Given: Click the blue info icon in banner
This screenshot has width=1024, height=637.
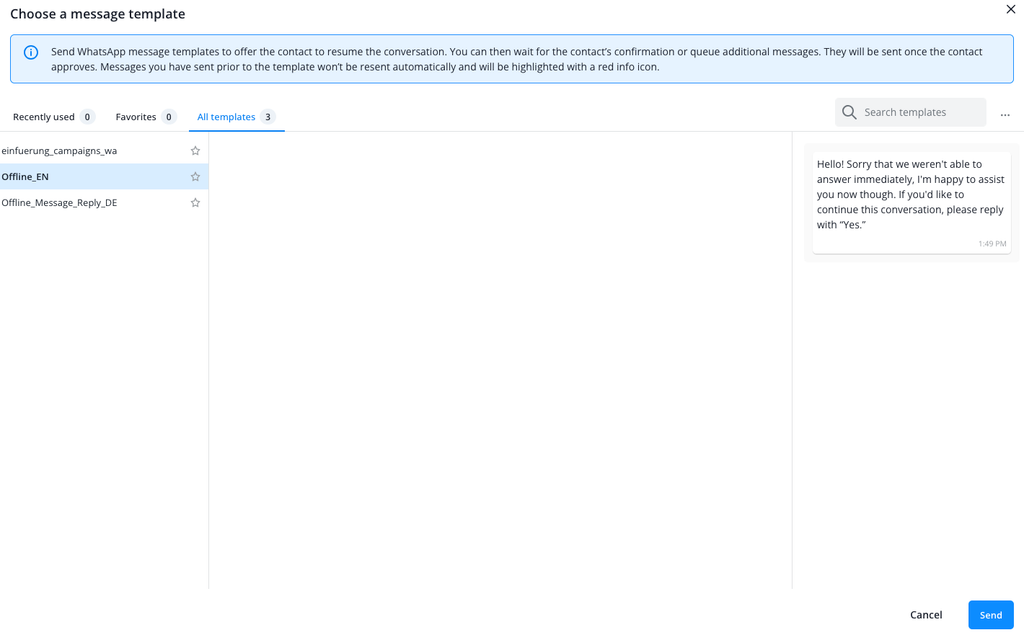Looking at the screenshot, I should [31, 52].
